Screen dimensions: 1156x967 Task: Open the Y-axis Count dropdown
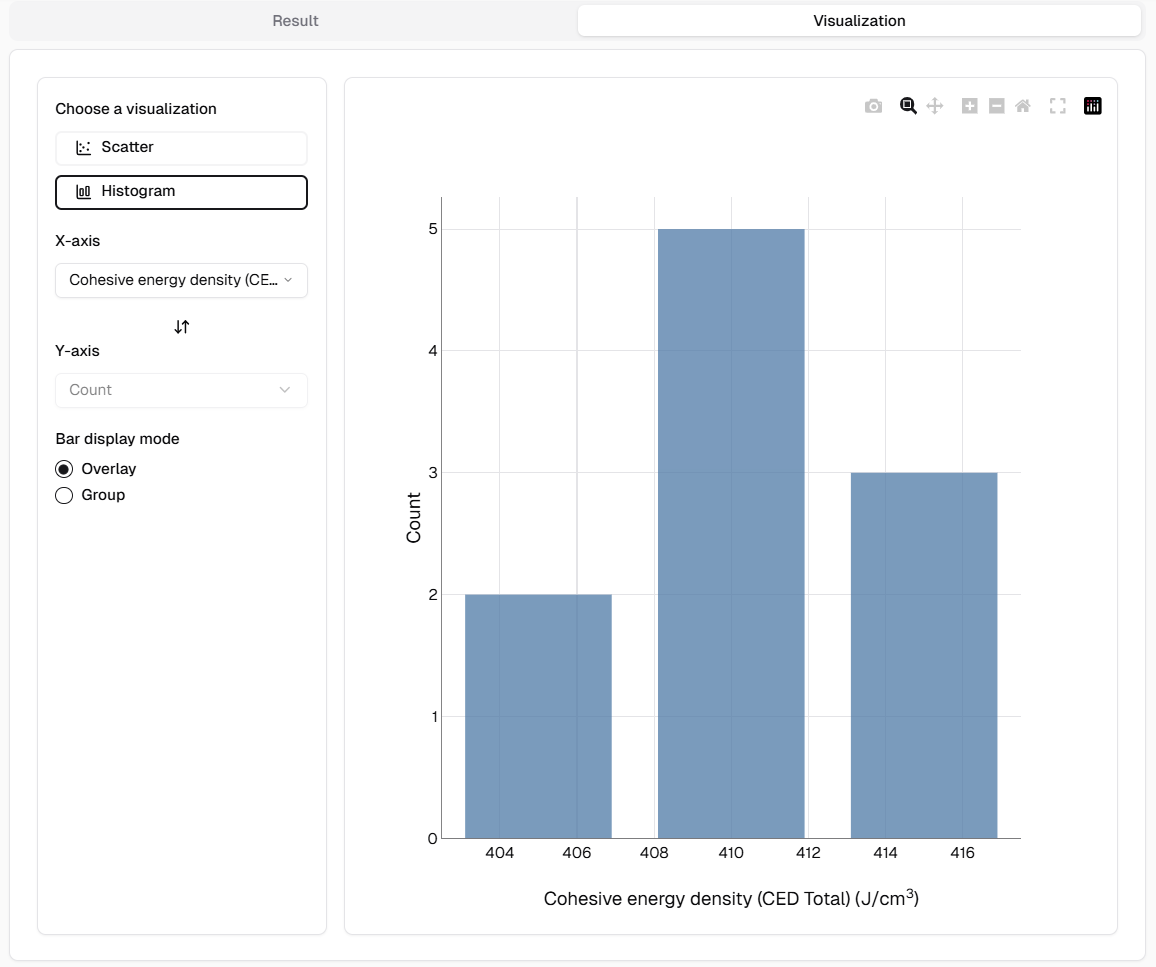pos(181,390)
